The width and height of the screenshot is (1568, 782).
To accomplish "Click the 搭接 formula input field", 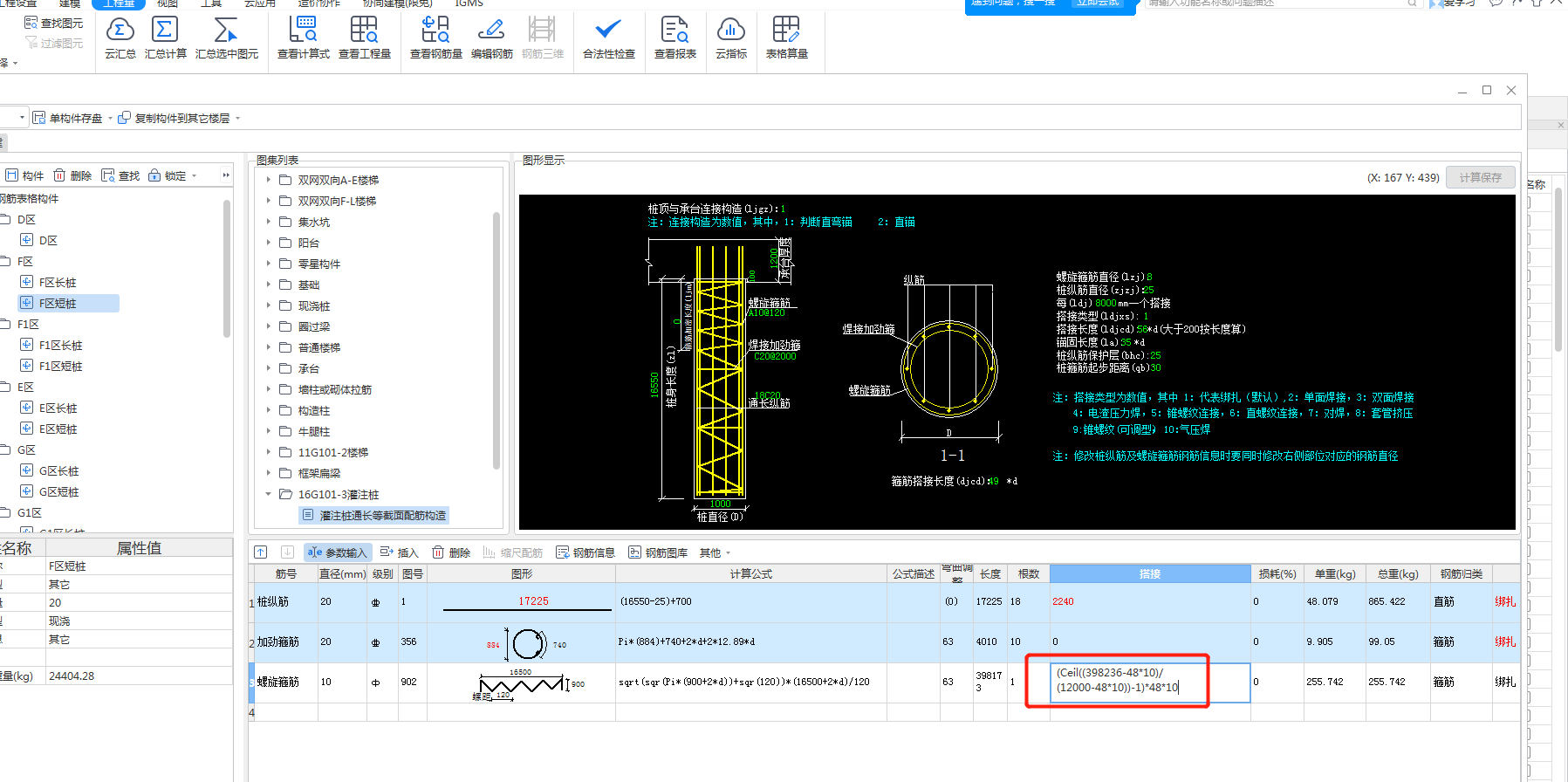I will 1150,683.
